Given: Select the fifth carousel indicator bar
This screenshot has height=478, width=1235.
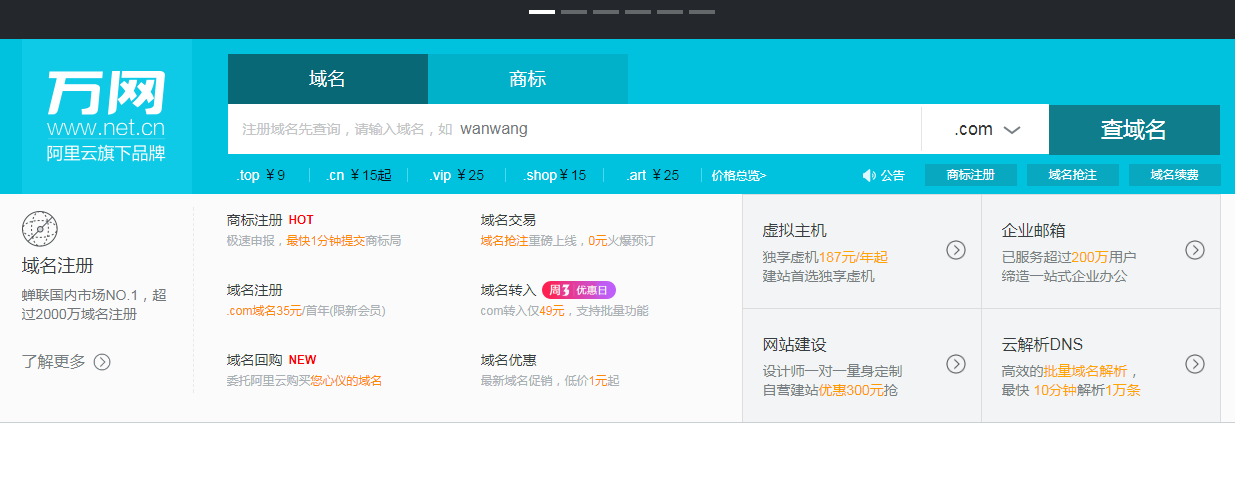Looking at the screenshot, I should click(670, 12).
